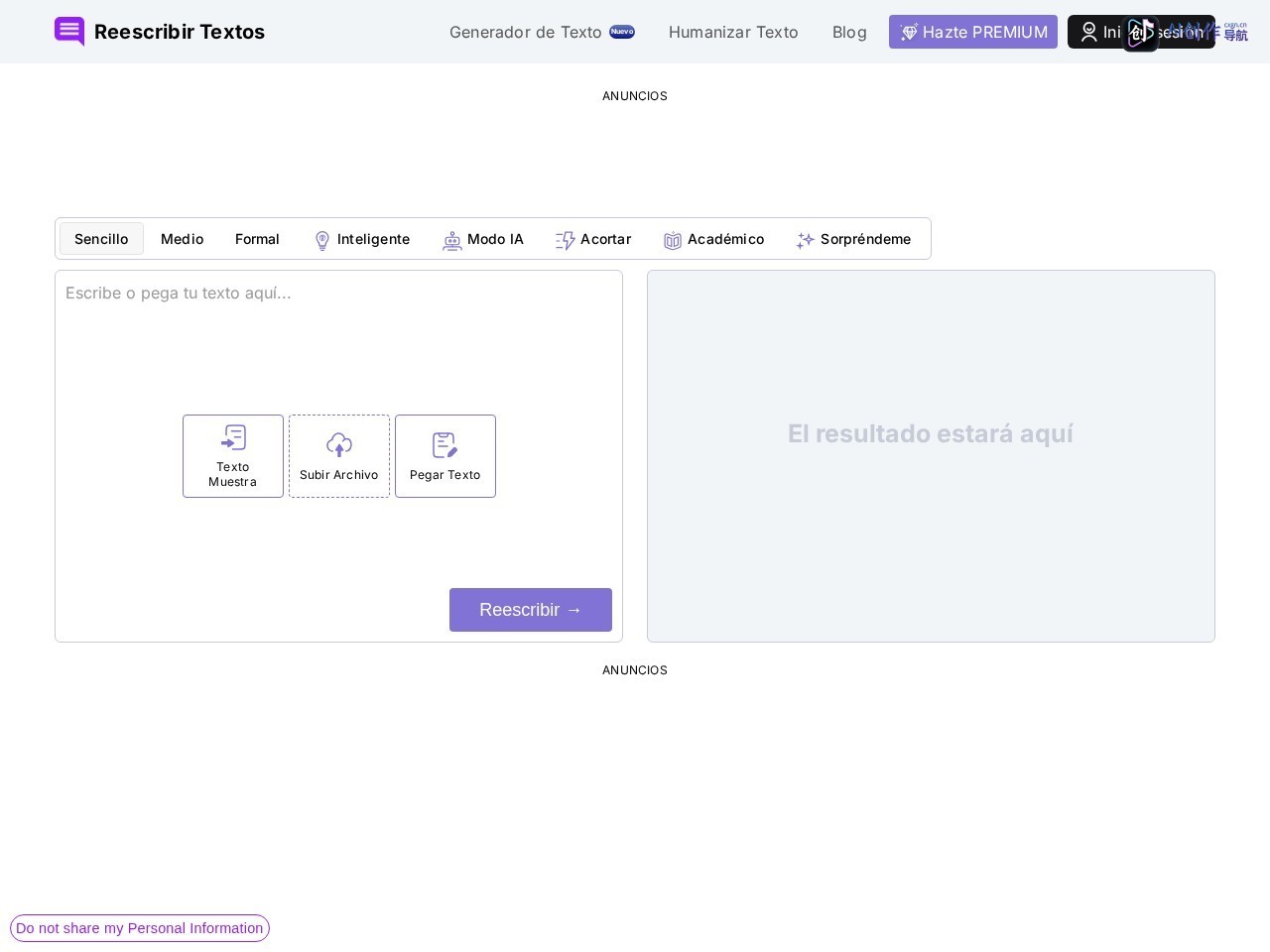Viewport: 1270px width, 952px height.
Task: Select the Sencillo mode tab
Action: [x=101, y=239]
